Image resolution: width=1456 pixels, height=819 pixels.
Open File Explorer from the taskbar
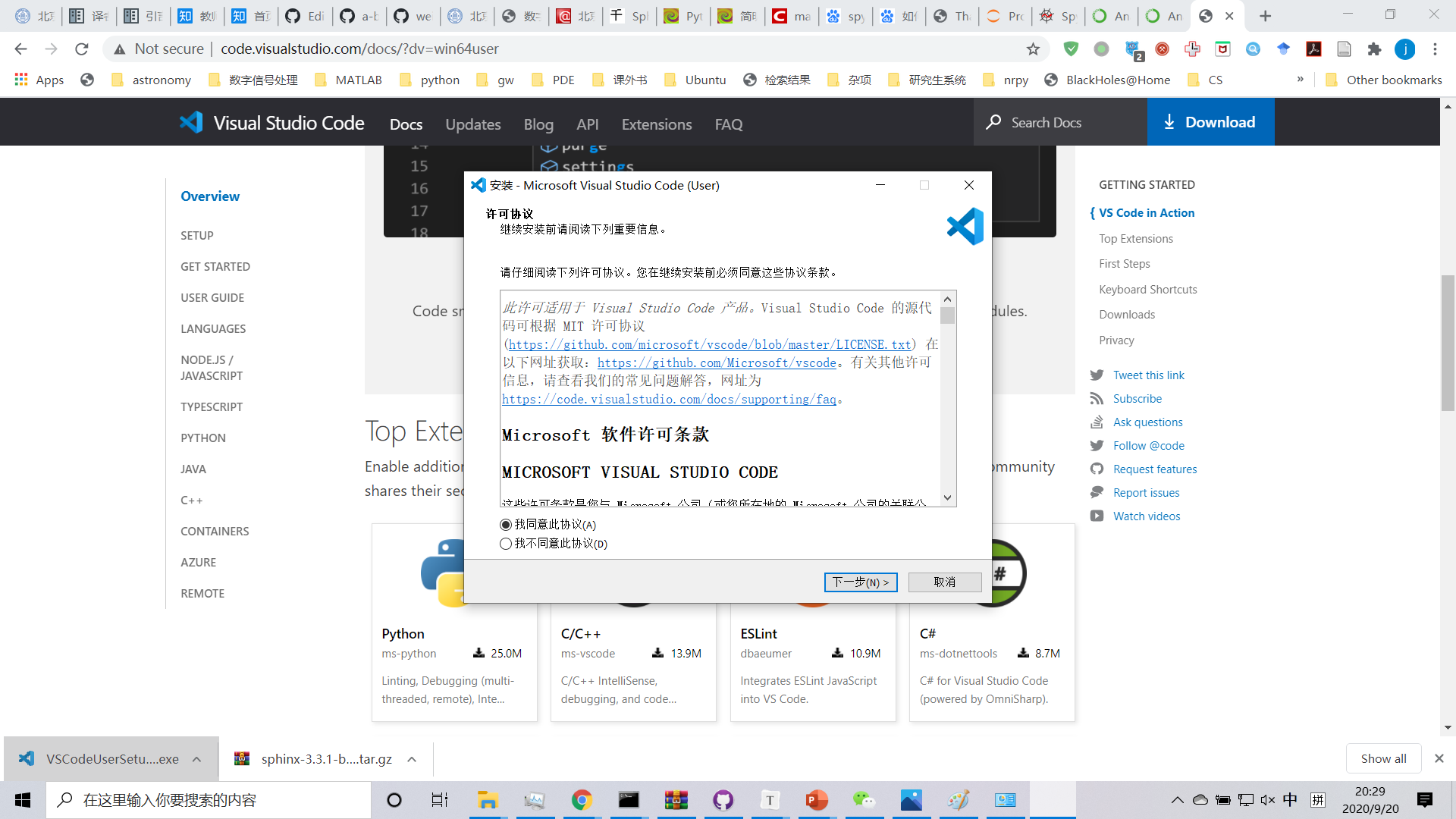tap(487, 800)
